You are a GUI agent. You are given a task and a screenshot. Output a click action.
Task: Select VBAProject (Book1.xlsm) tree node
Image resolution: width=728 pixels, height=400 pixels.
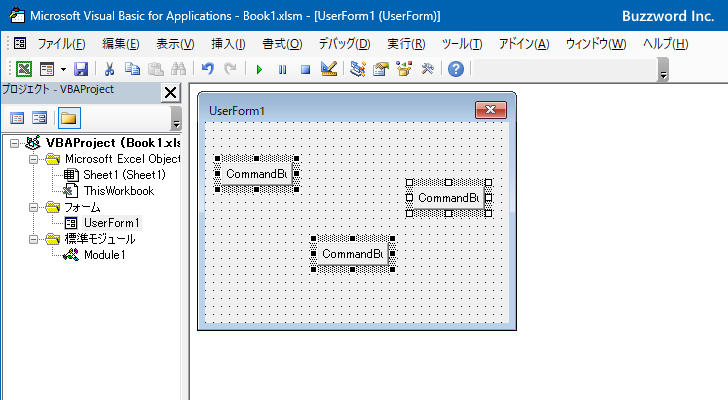coord(113,143)
